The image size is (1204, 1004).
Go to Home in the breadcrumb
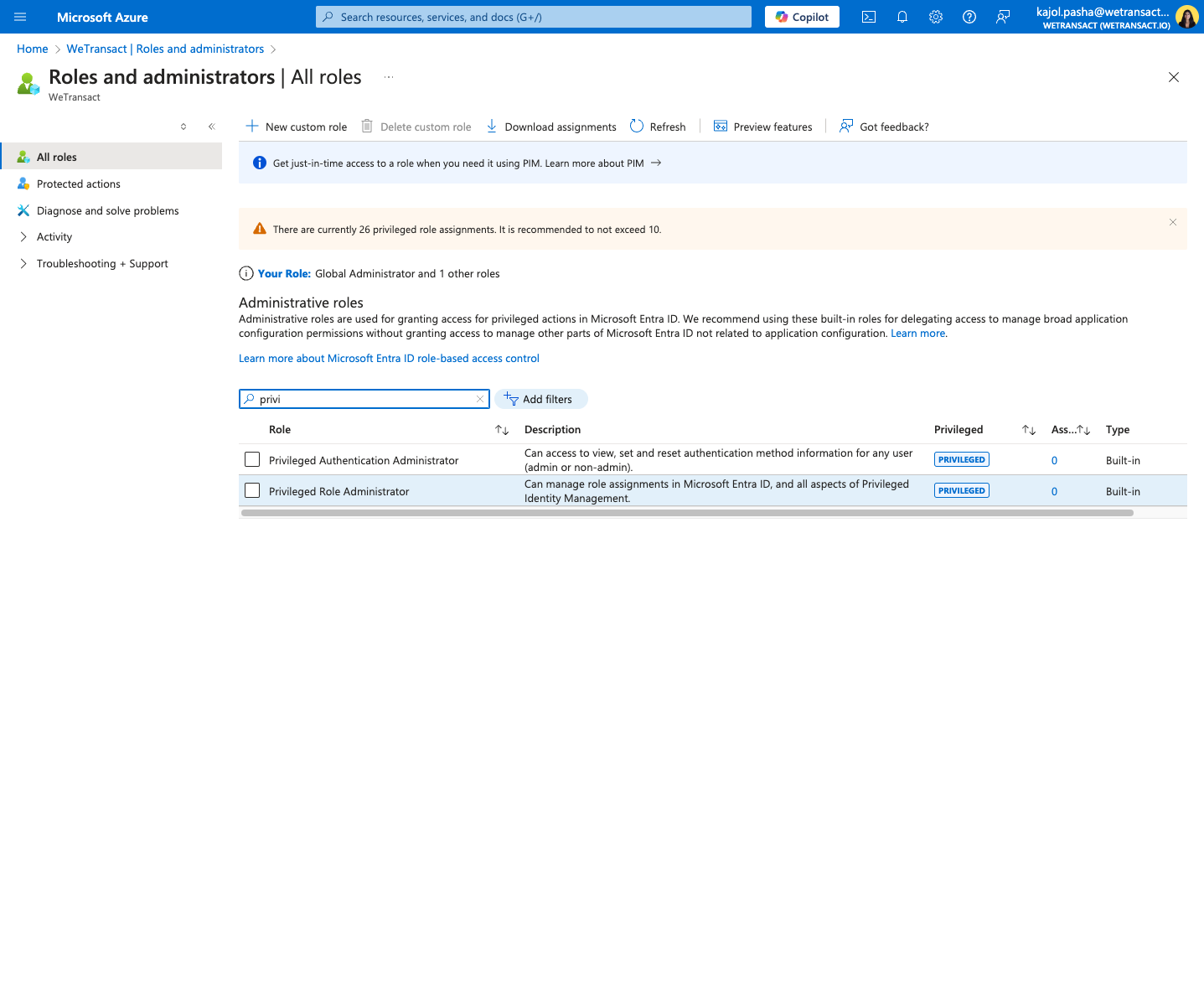[33, 49]
